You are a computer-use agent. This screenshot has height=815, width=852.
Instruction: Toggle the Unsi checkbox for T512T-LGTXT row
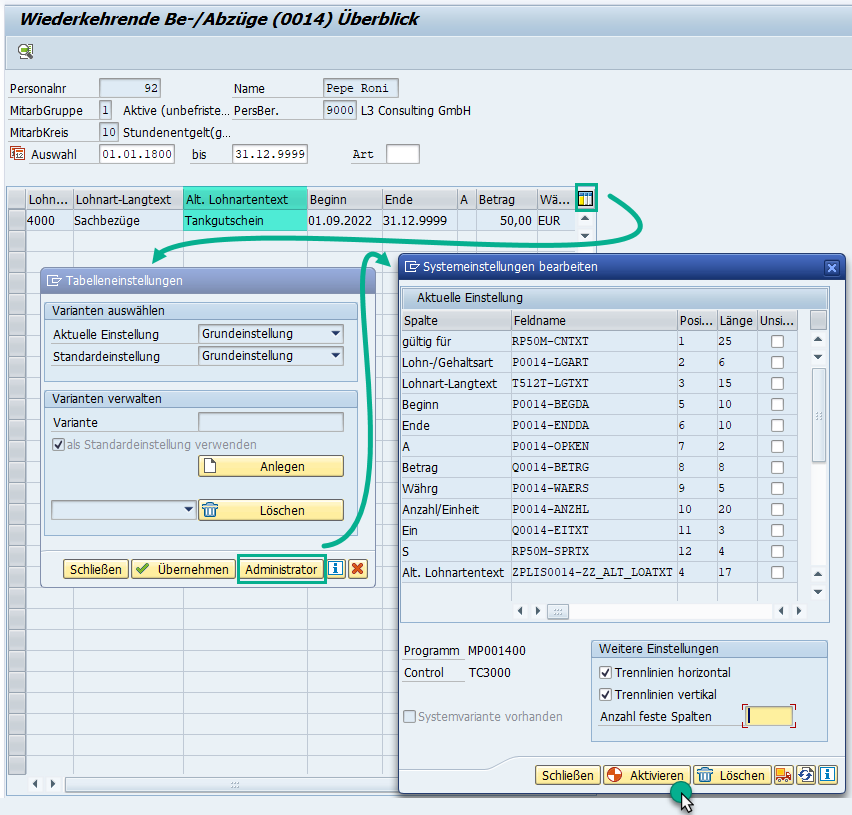tap(778, 384)
